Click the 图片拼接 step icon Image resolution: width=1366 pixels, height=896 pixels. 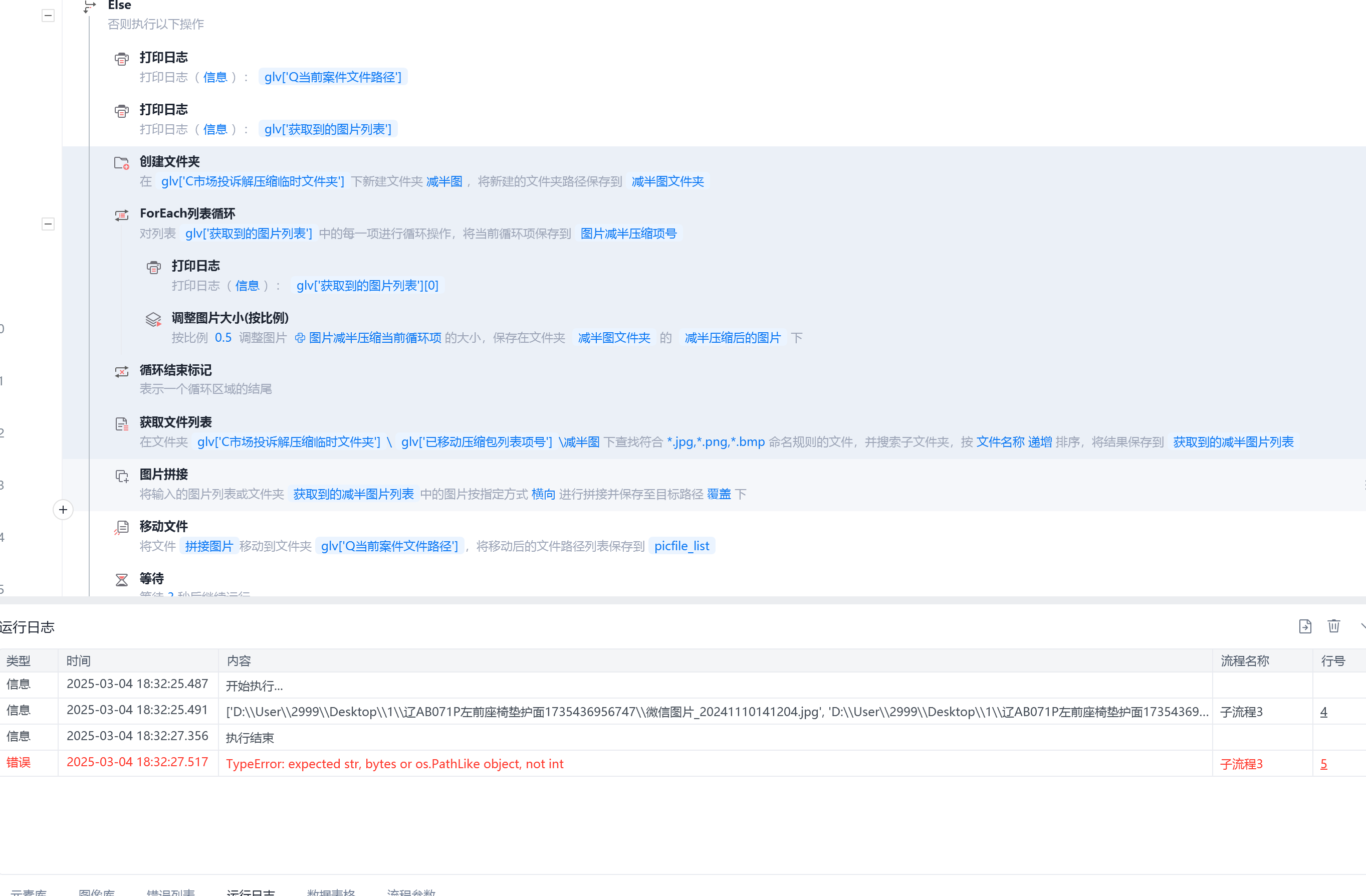[x=121, y=476]
